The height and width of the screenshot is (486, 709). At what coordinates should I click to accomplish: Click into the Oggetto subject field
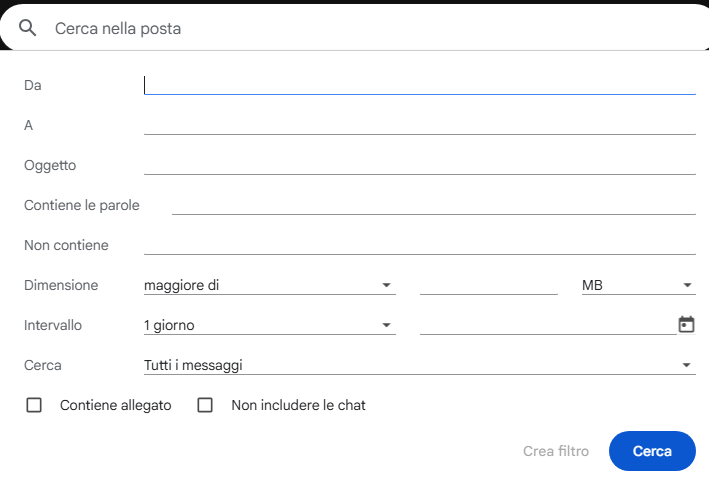point(419,165)
